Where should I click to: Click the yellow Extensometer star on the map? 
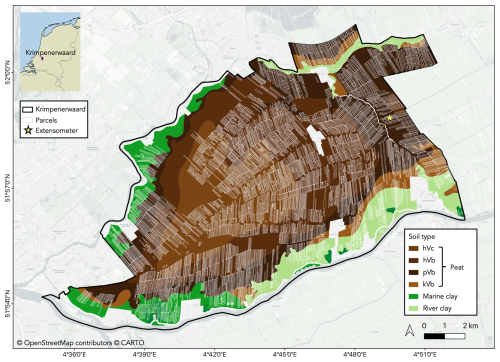tap(390, 118)
